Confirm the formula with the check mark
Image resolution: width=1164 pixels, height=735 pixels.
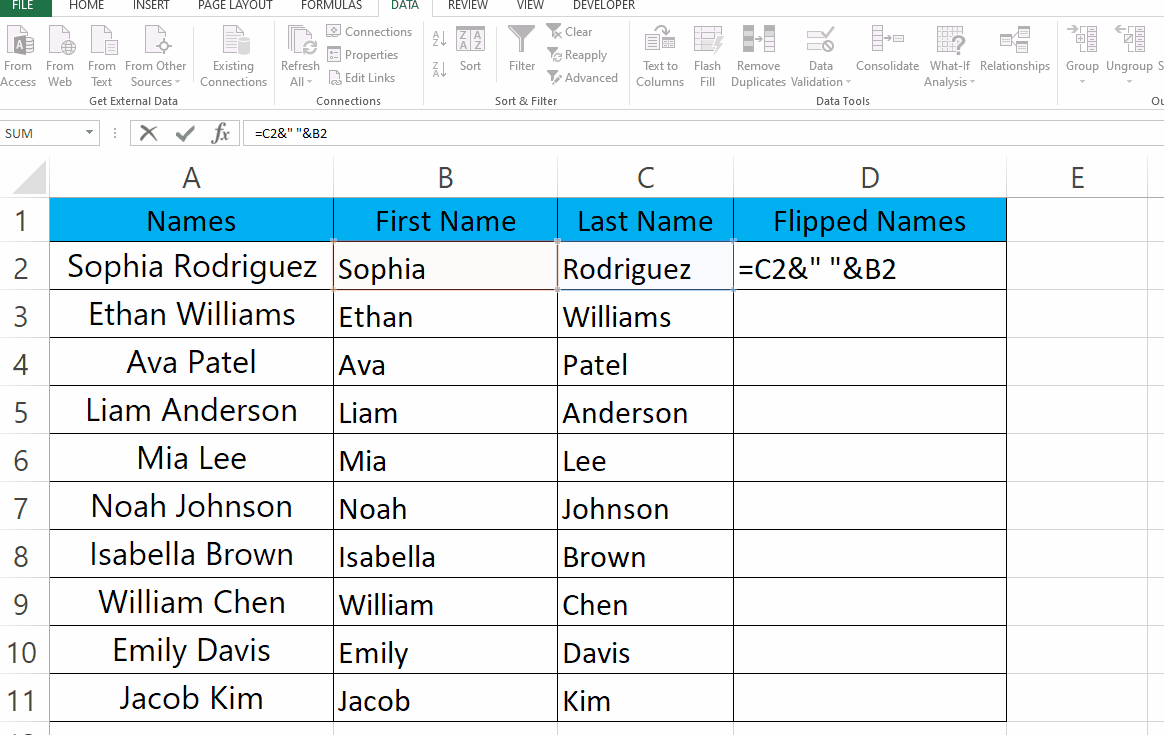pyautogui.click(x=185, y=132)
